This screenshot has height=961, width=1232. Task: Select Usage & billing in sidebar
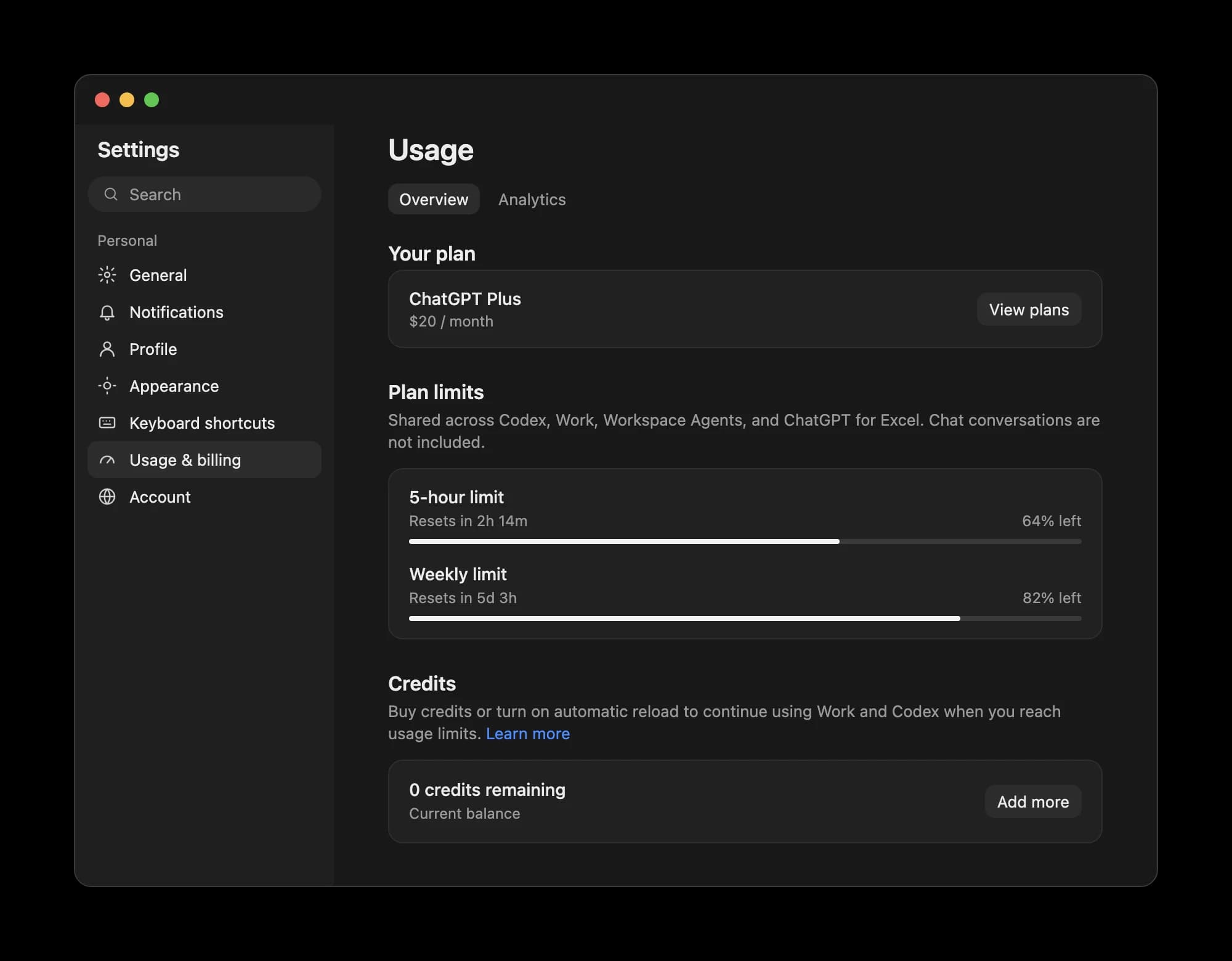(x=205, y=460)
